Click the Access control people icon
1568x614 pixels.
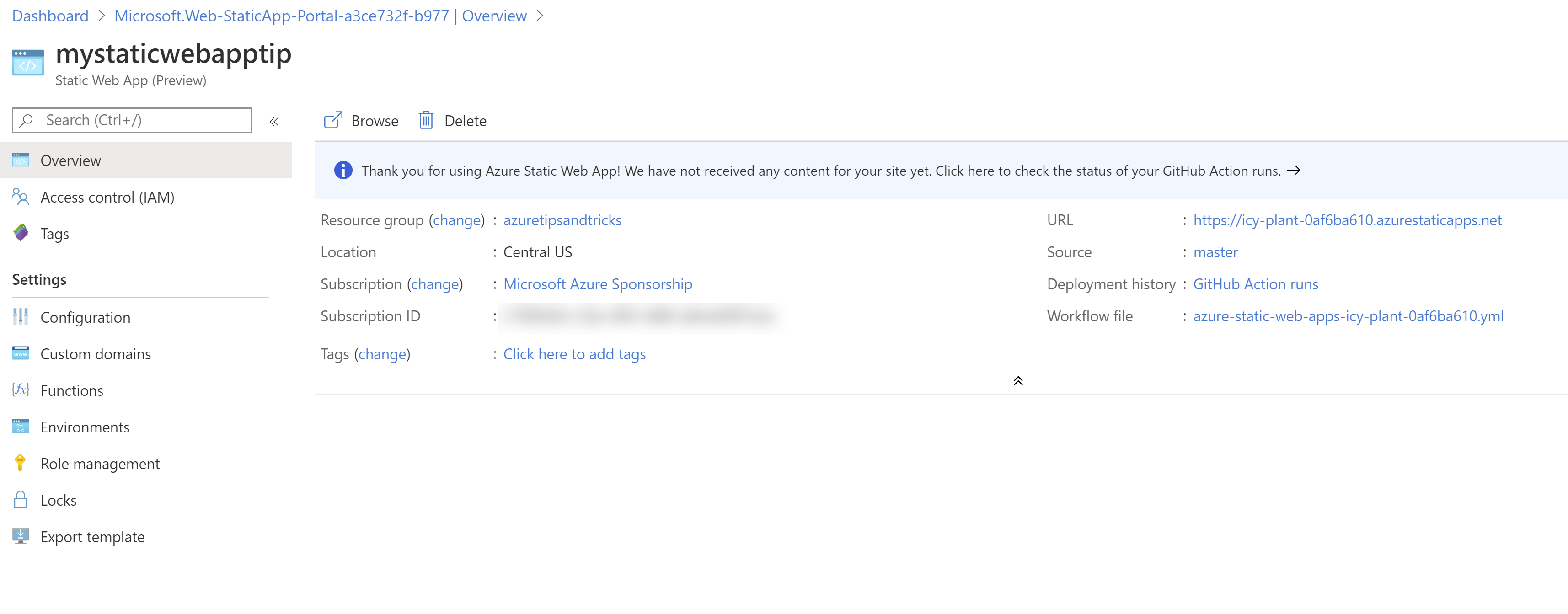coord(21,197)
